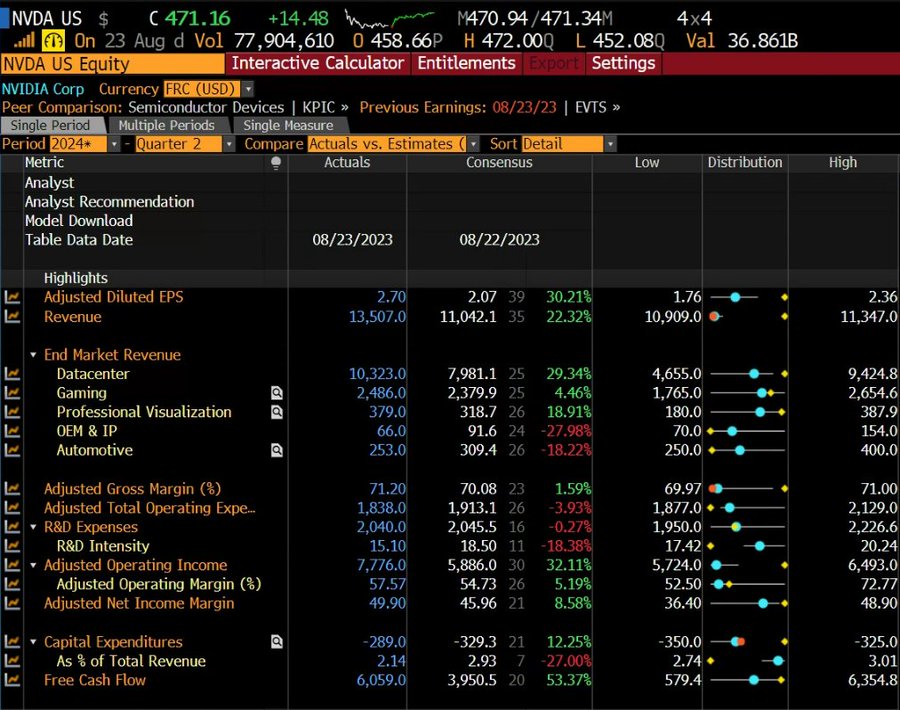Open the Entitlements menu
This screenshot has height=710, width=900.
467,63
